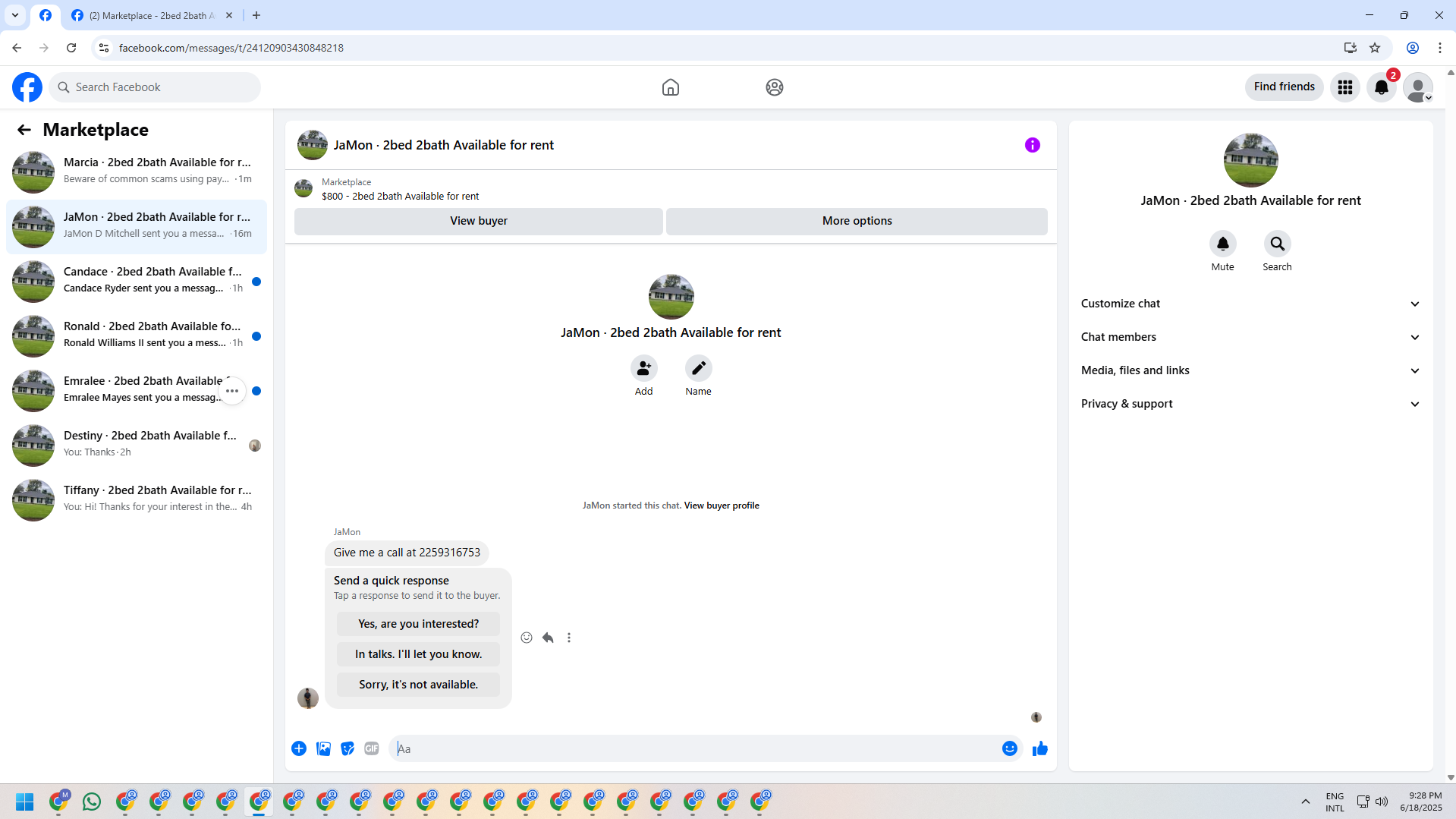Attach a photo file
This screenshot has height=819, width=1456.
[323, 748]
